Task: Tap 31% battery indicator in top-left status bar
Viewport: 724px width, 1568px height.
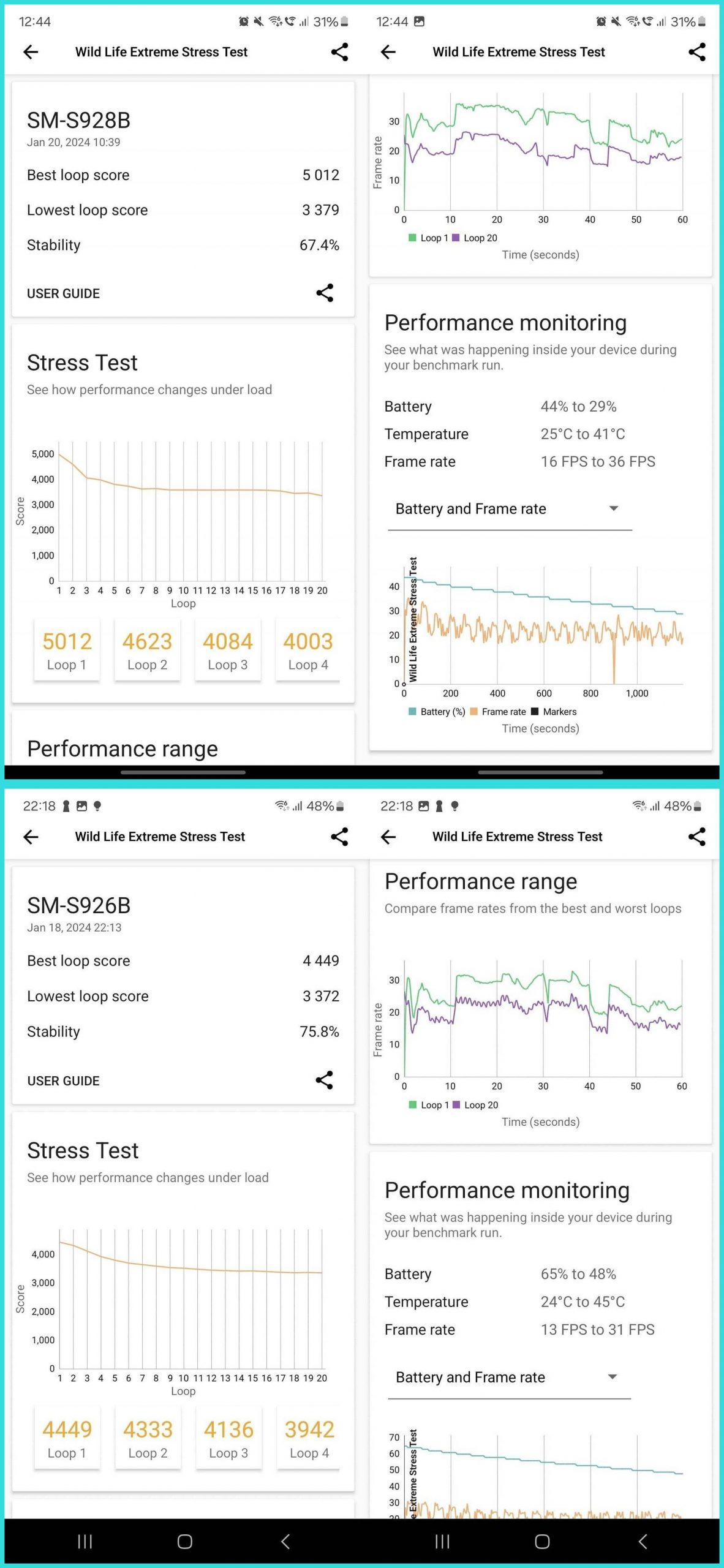Action: click(331, 22)
